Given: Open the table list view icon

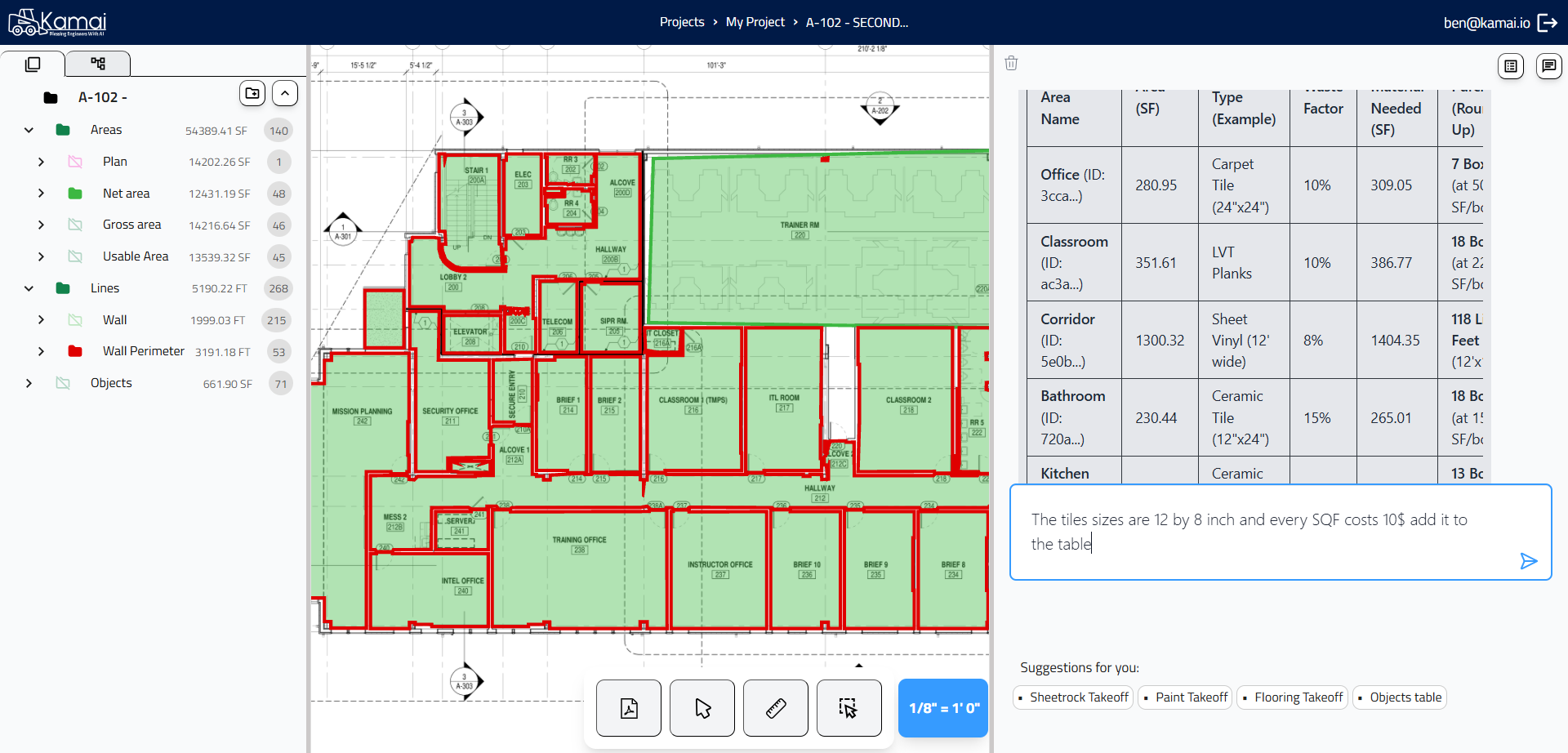Looking at the screenshot, I should click(1511, 66).
